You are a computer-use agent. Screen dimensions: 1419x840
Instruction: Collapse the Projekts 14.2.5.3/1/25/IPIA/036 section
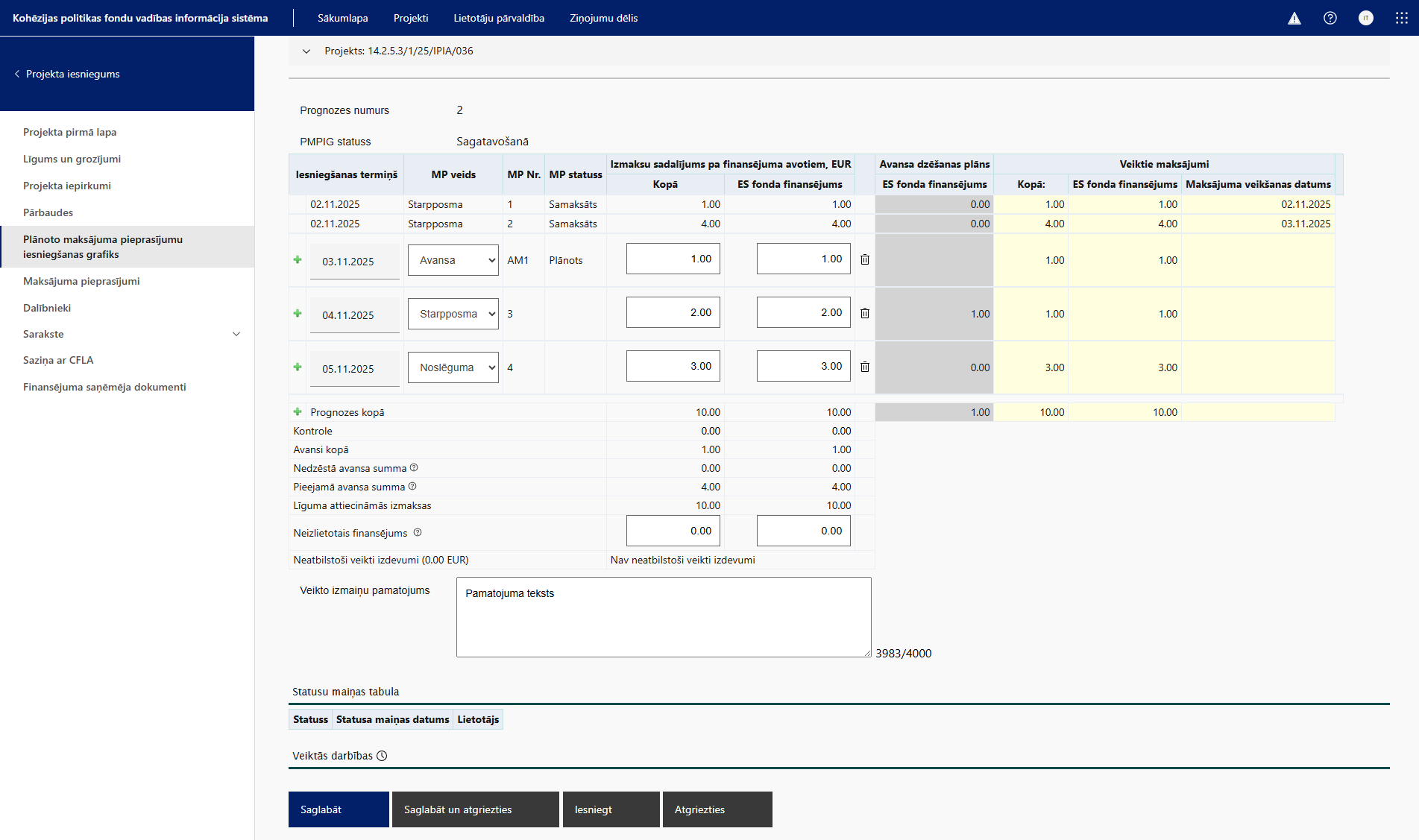click(x=306, y=51)
